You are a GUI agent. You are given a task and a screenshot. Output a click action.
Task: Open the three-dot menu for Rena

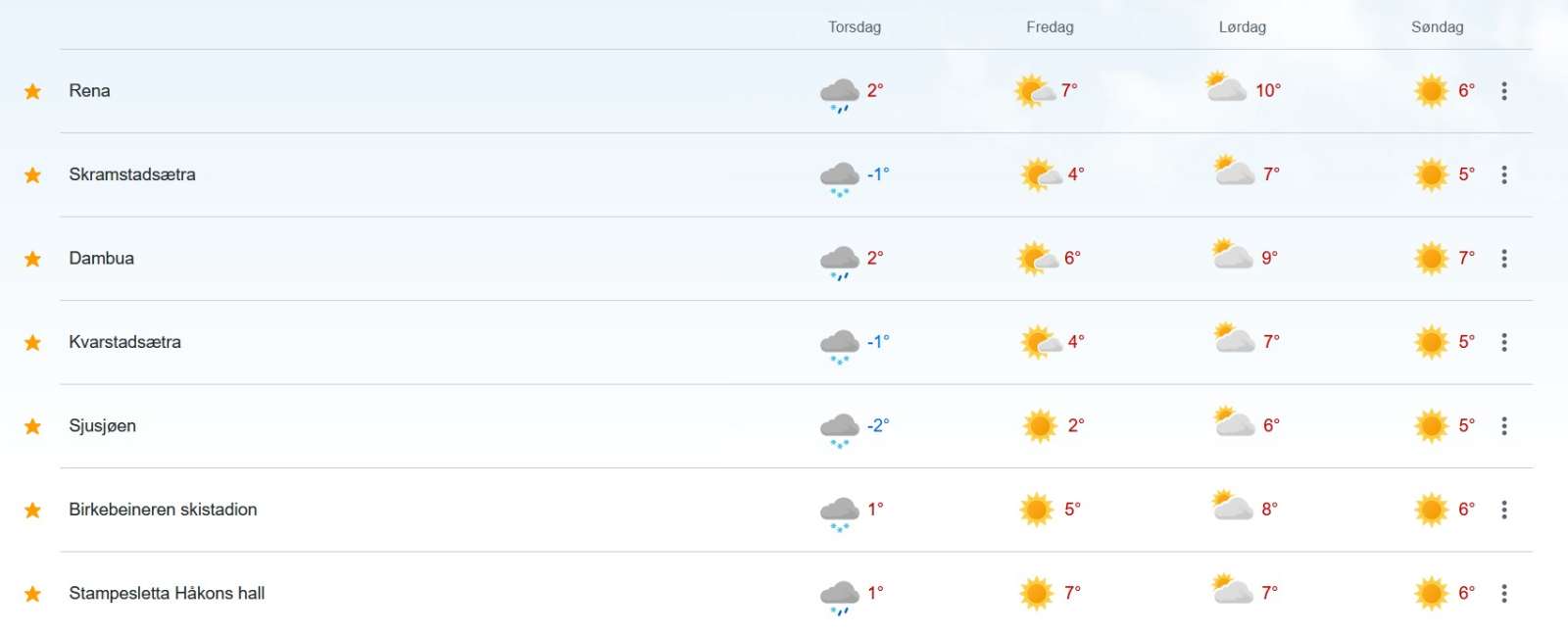coord(1504,91)
